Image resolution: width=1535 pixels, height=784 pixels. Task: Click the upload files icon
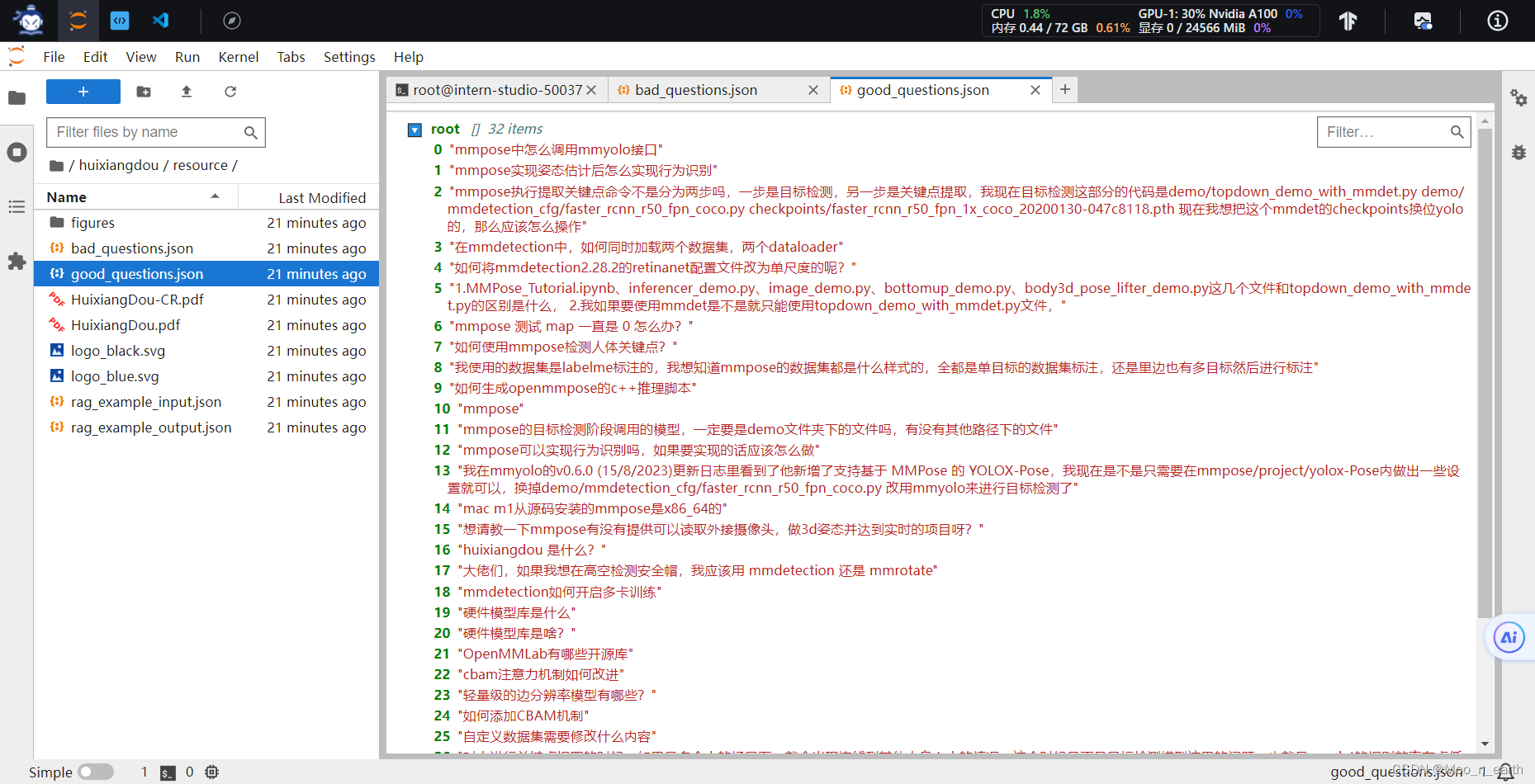(x=187, y=92)
